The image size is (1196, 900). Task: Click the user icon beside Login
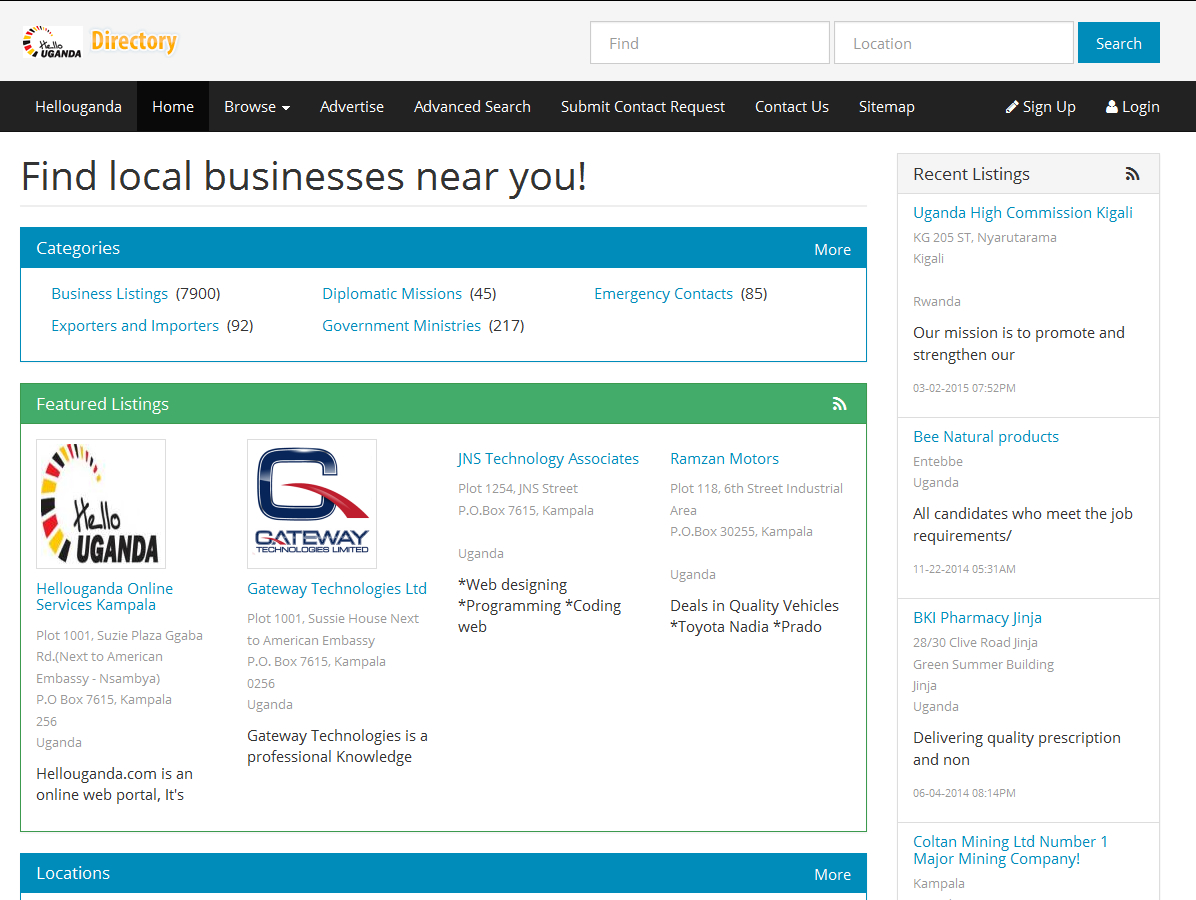click(1111, 107)
